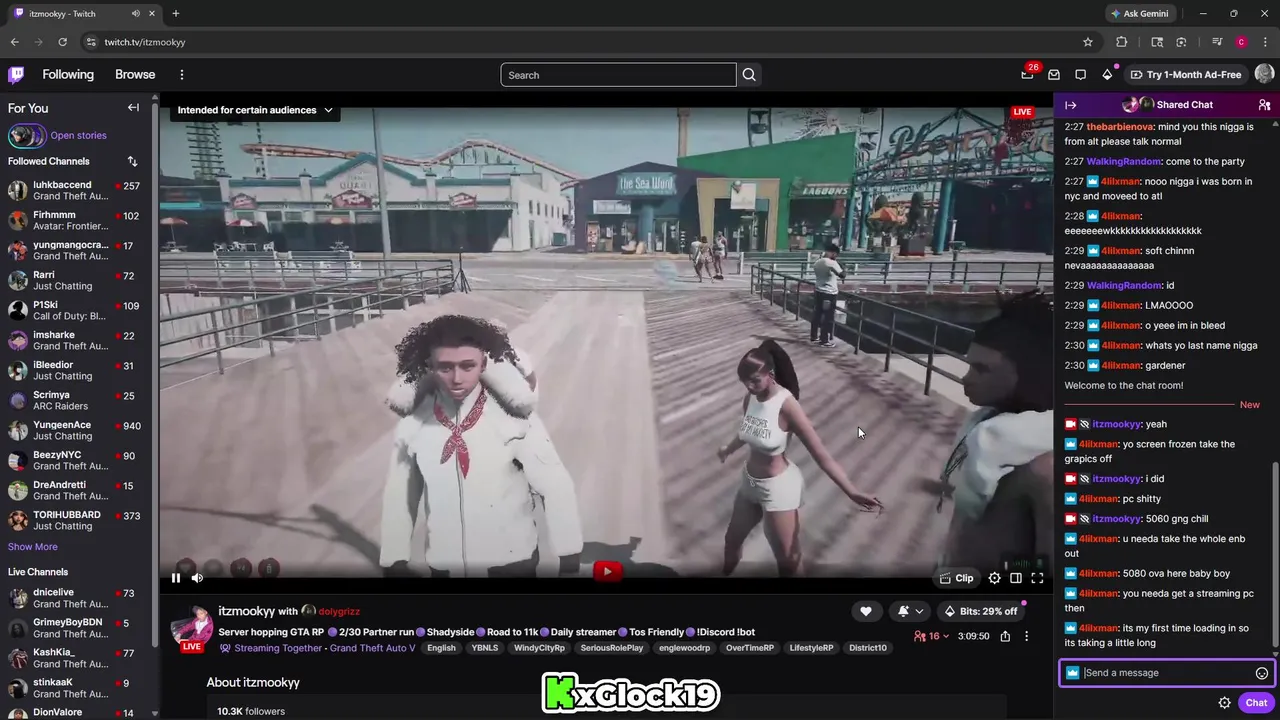Screen dimensions: 1280x720
Task: Click the English stream tag
Action: point(441,648)
